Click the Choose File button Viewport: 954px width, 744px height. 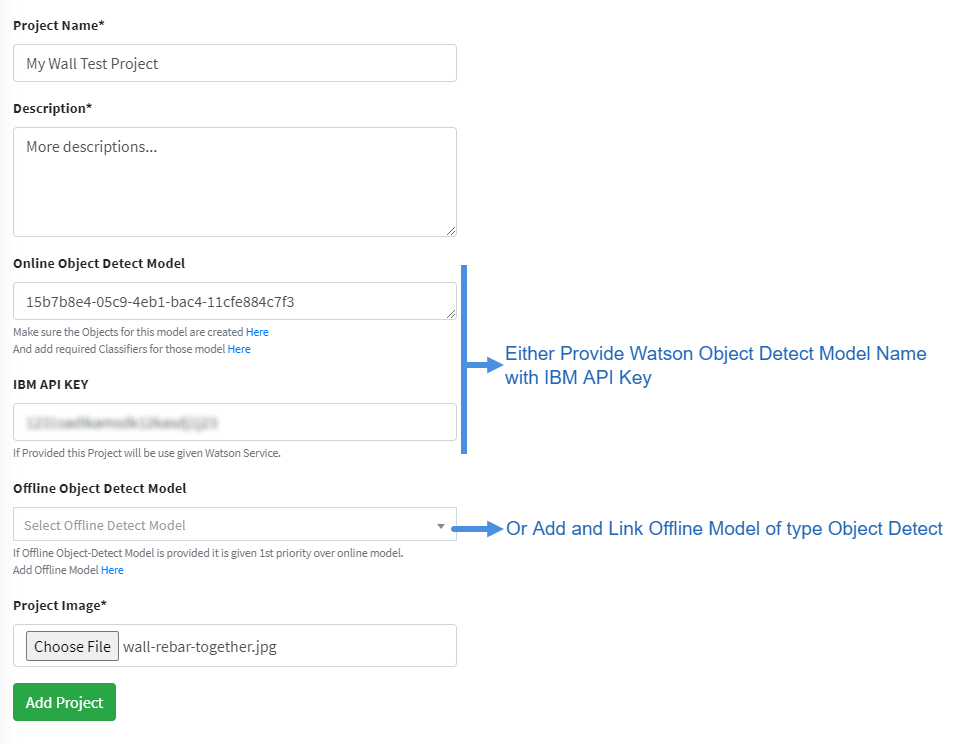(x=72, y=646)
